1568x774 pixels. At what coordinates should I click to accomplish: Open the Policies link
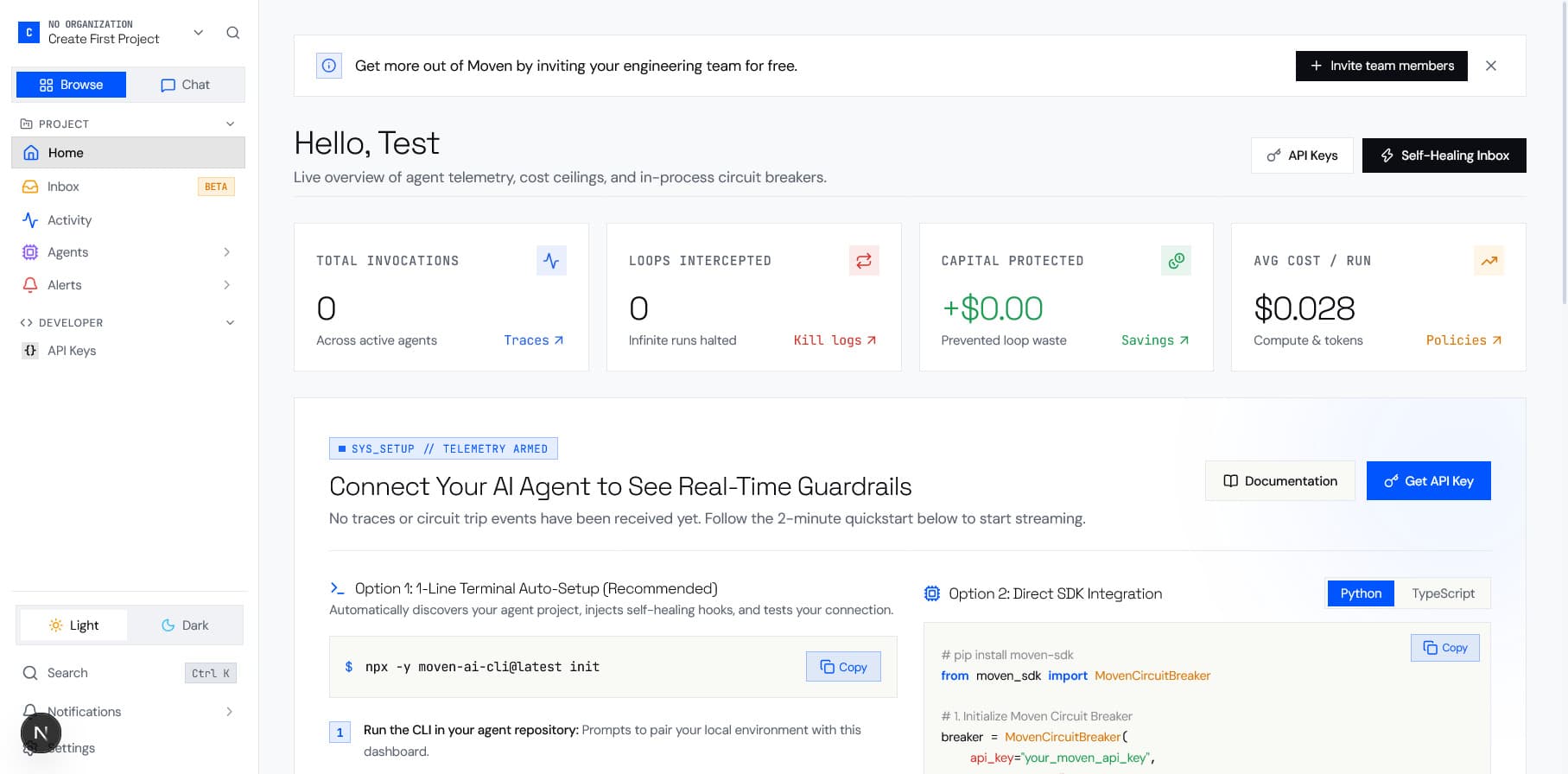click(x=1464, y=340)
